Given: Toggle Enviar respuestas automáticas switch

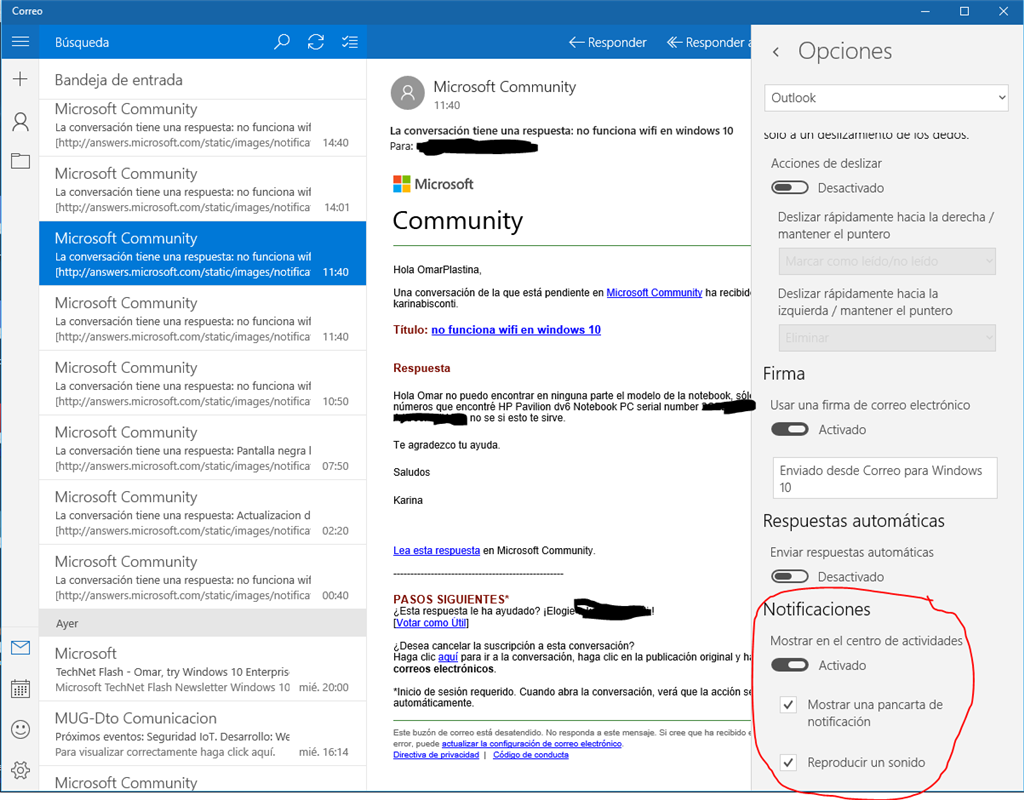Looking at the screenshot, I should (790, 577).
